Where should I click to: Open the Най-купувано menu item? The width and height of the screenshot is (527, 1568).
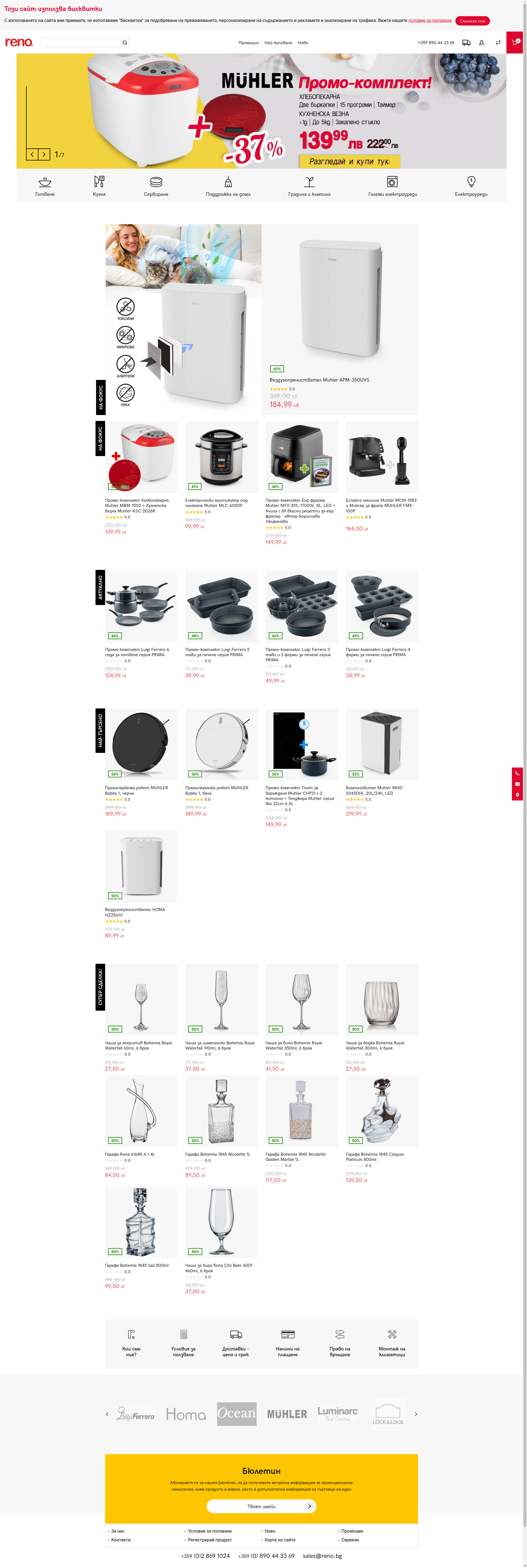pyautogui.click(x=278, y=43)
